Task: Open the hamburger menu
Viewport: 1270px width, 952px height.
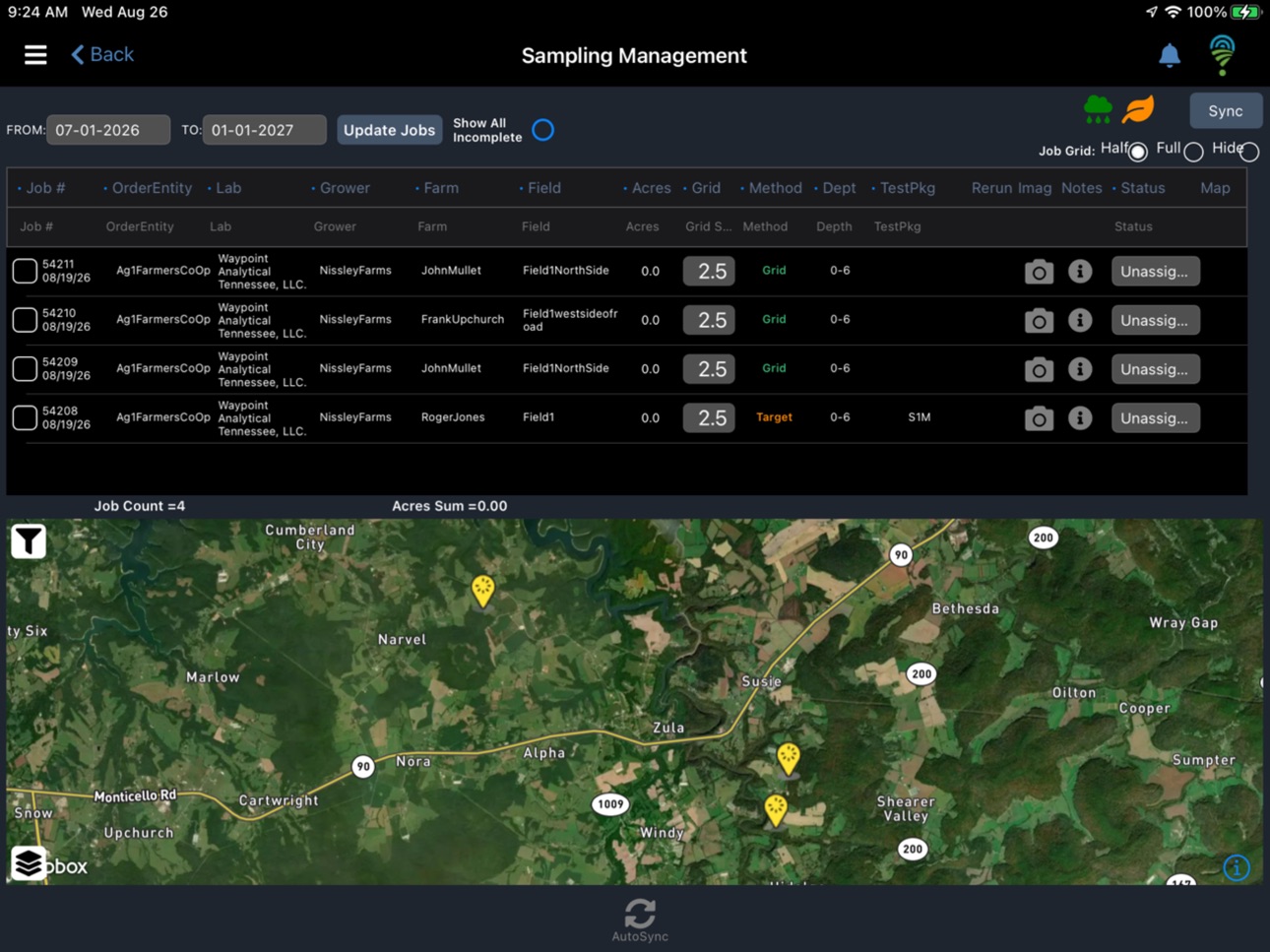Action: 35,55
